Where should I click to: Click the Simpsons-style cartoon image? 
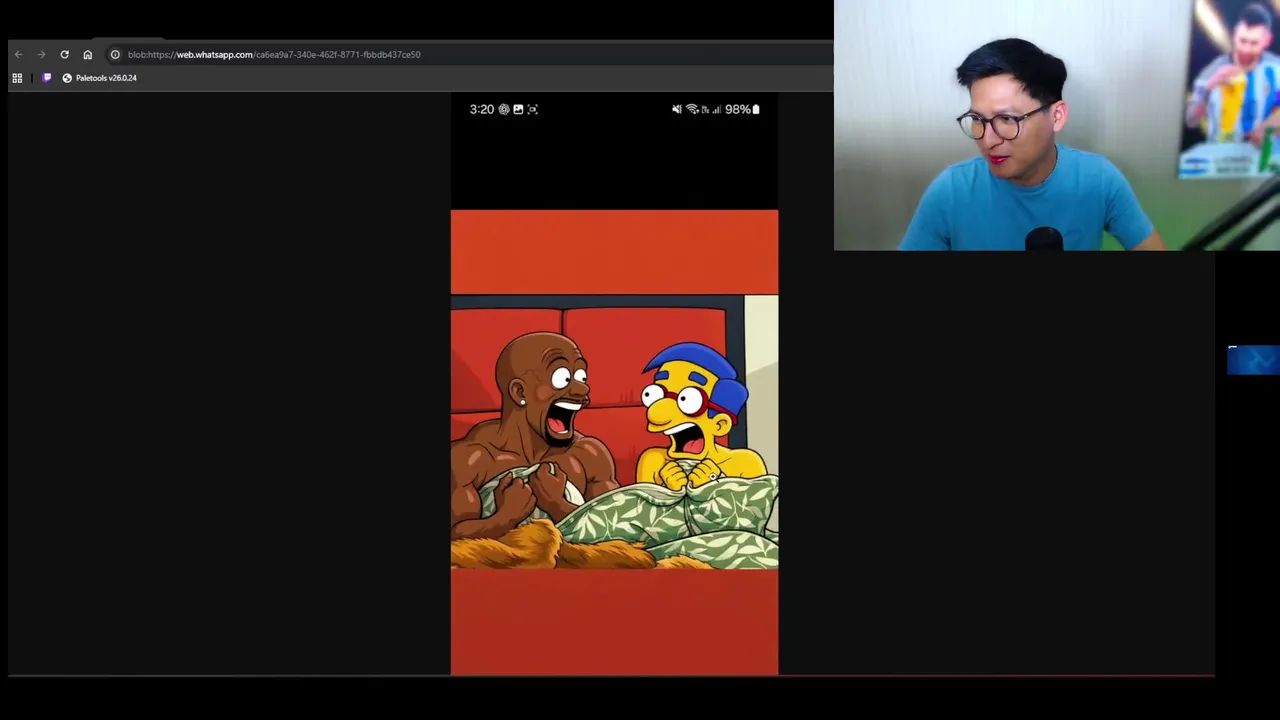(x=614, y=432)
